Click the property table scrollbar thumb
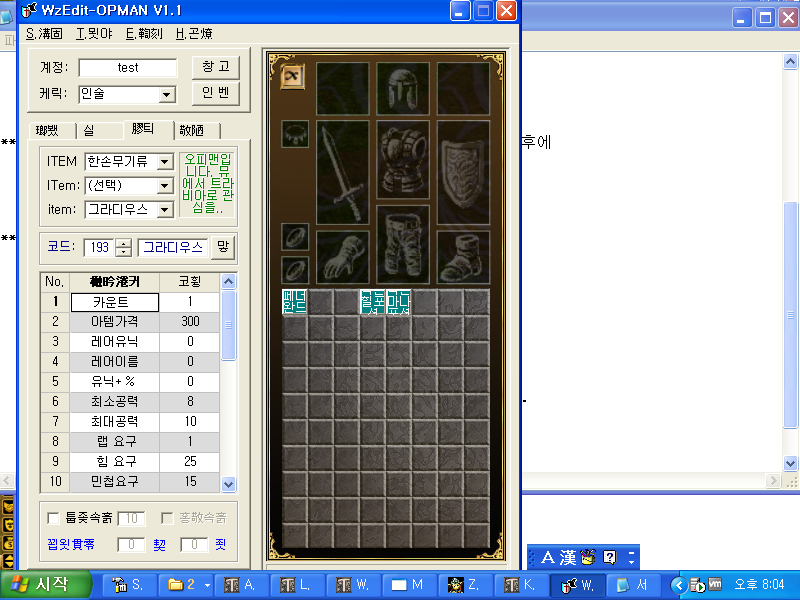Viewport: 800px width, 600px height. (229, 325)
